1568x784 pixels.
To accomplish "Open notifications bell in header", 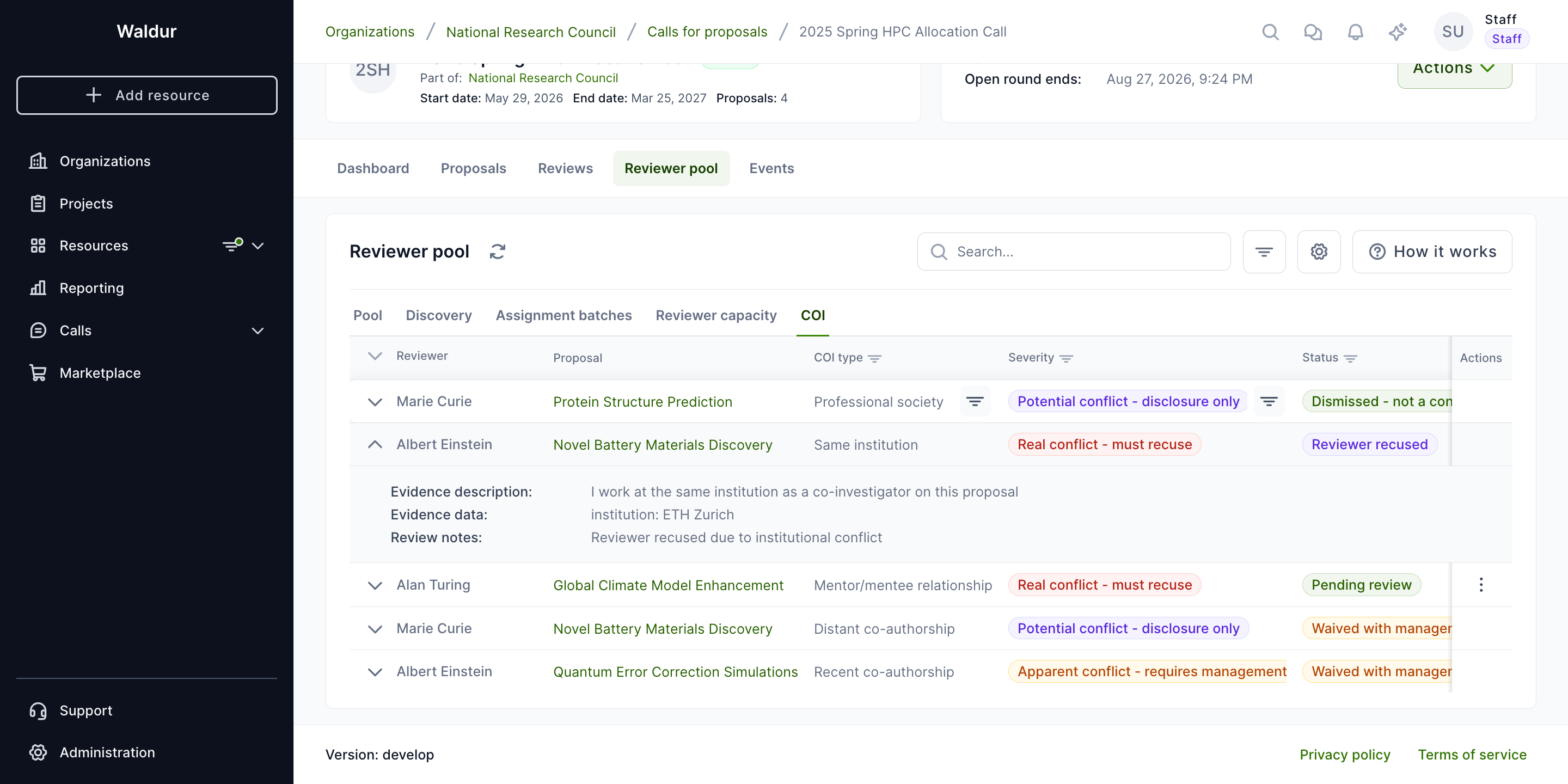I will 1355,32.
